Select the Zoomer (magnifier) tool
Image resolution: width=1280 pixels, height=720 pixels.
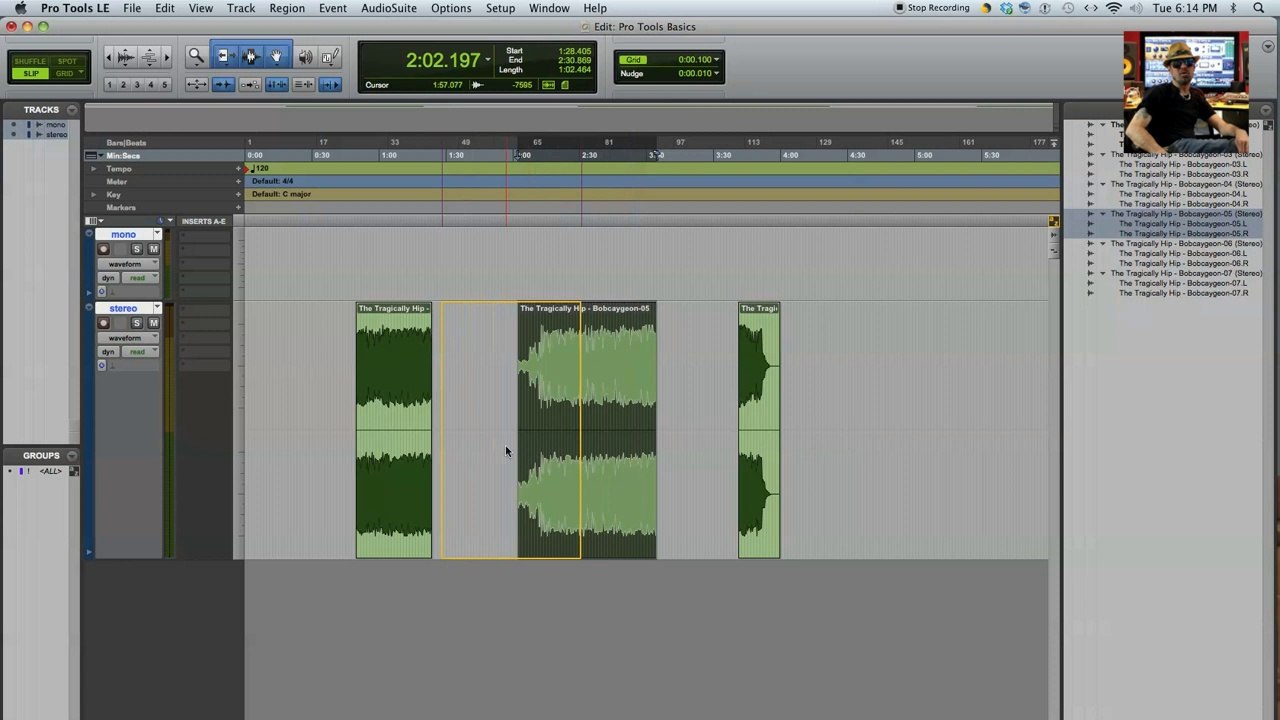click(196, 57)
